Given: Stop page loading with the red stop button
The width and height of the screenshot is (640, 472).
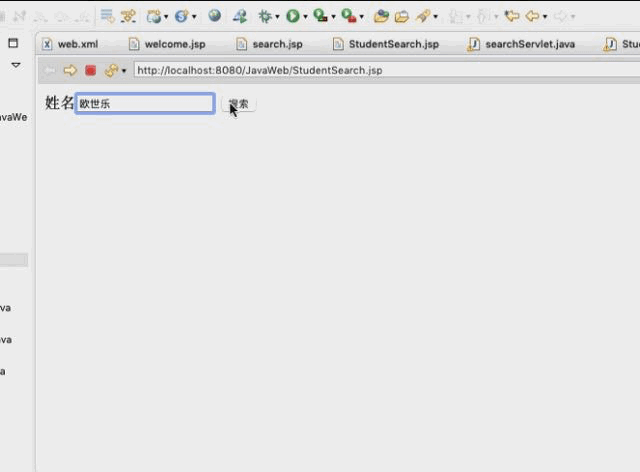Looking at the screenshot, I should 90,70.
